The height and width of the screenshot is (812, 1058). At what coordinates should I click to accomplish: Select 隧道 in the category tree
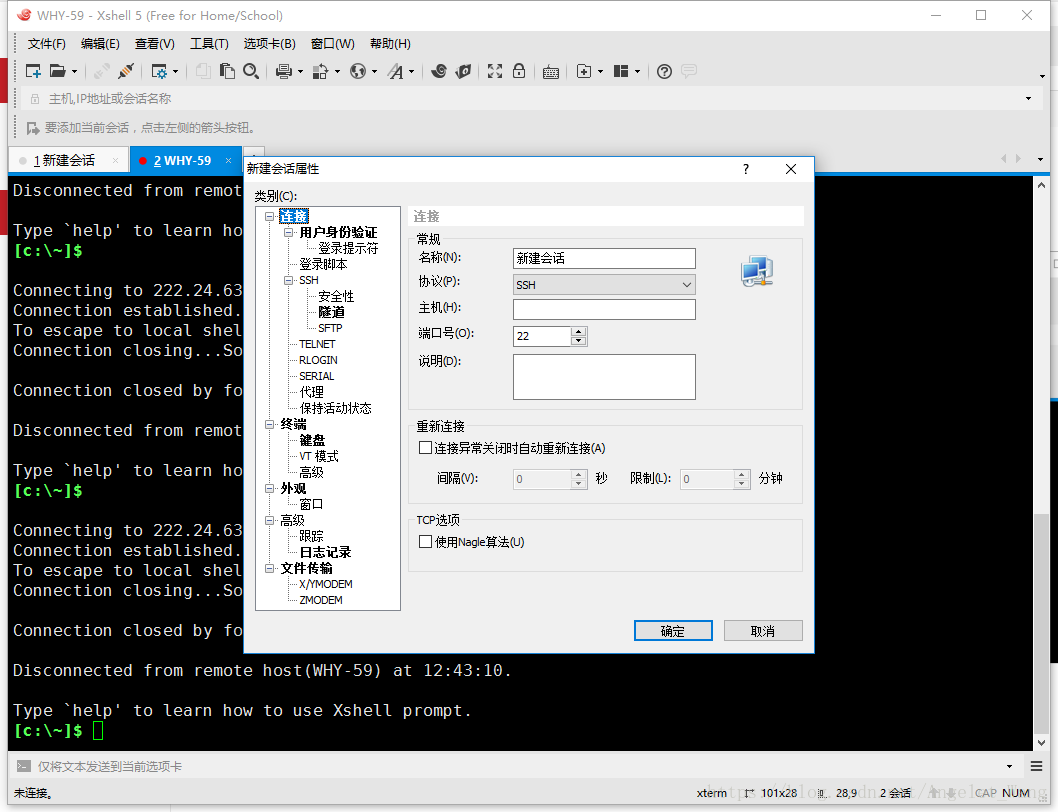[x=331, y=312]
